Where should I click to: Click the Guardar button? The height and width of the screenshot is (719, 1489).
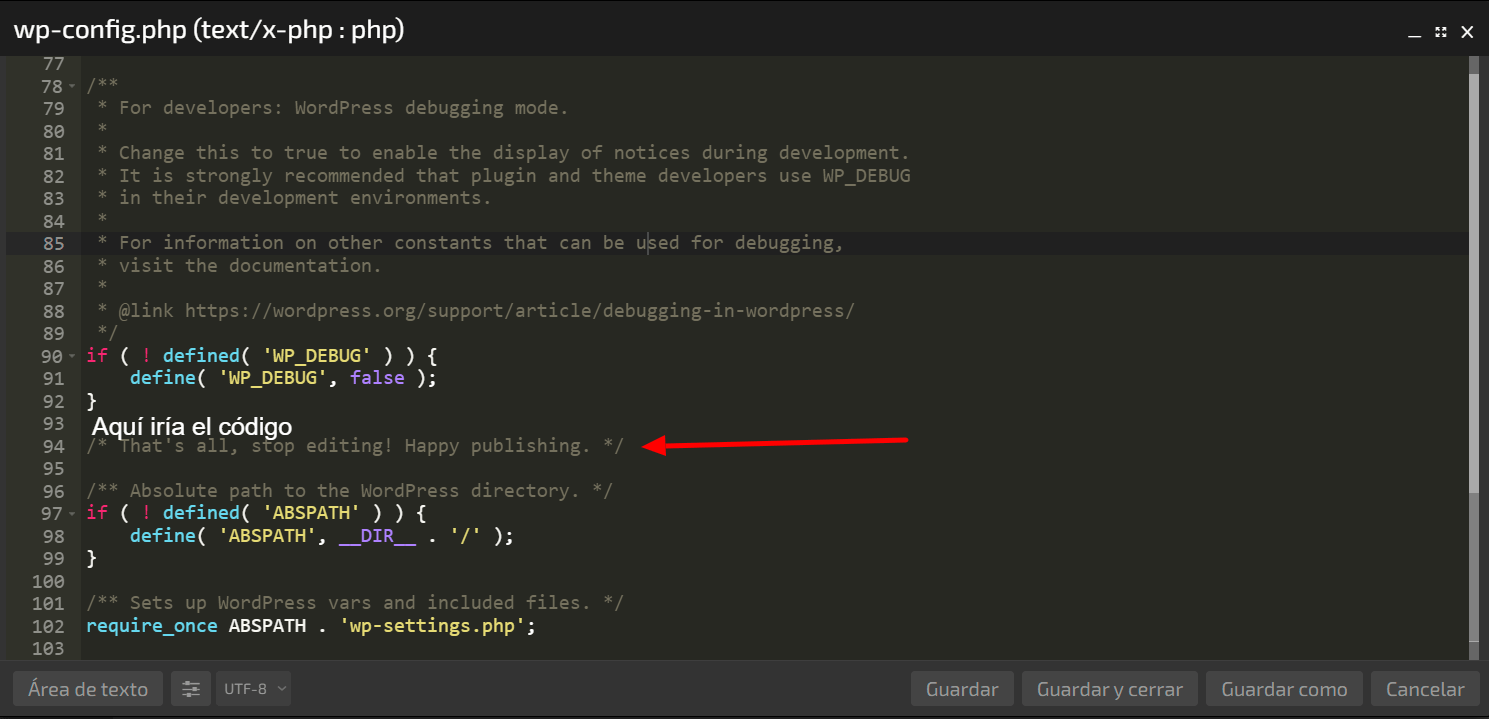962,689
